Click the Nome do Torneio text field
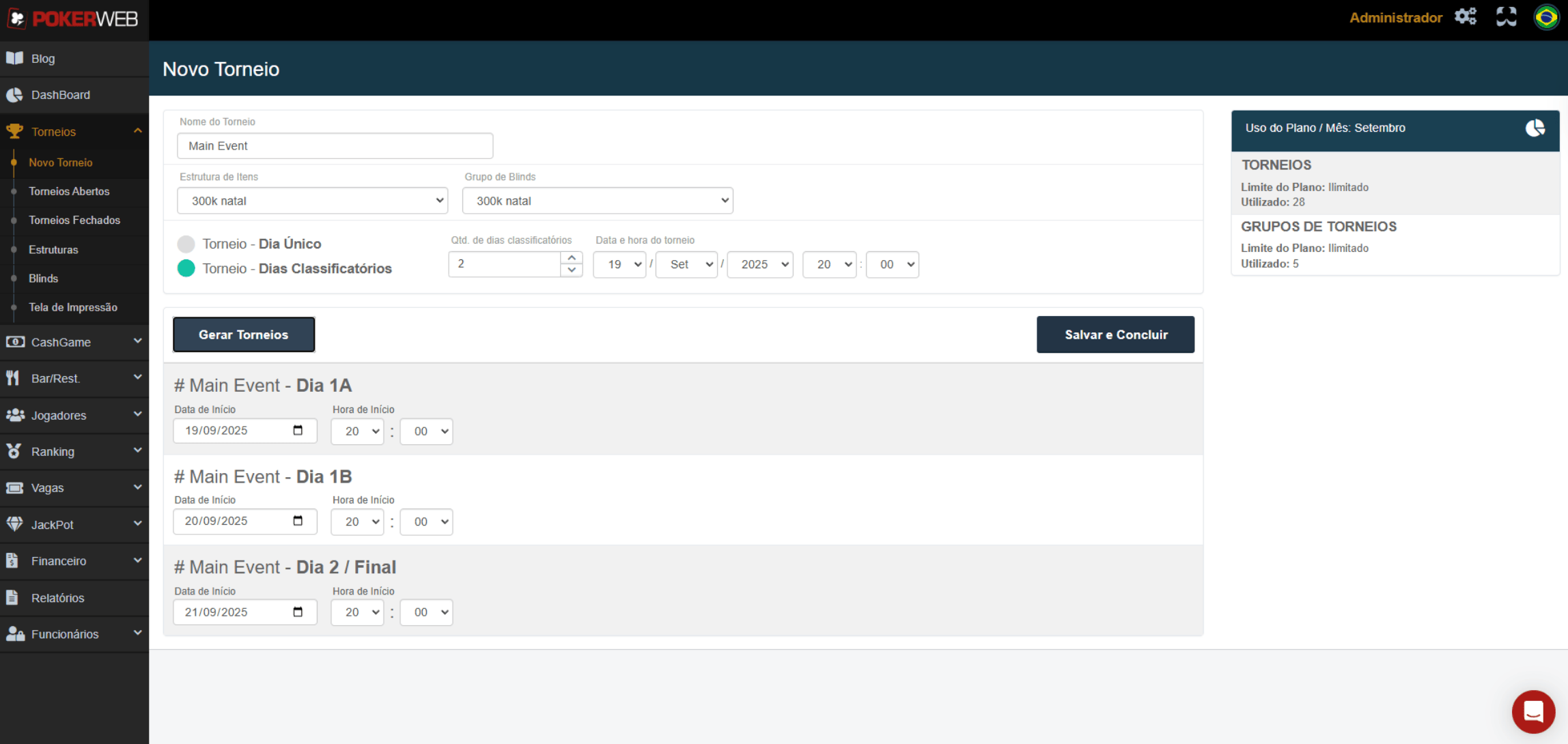 [335, 145]
